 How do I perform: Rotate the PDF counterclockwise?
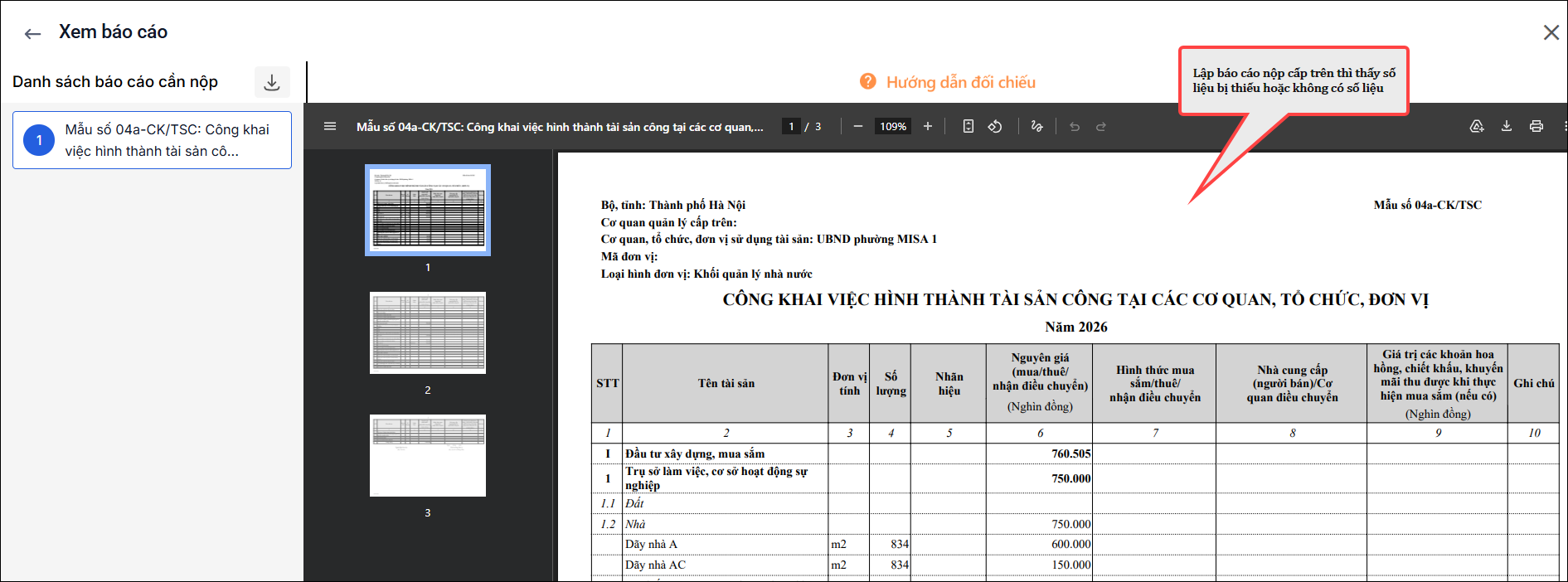995,126
